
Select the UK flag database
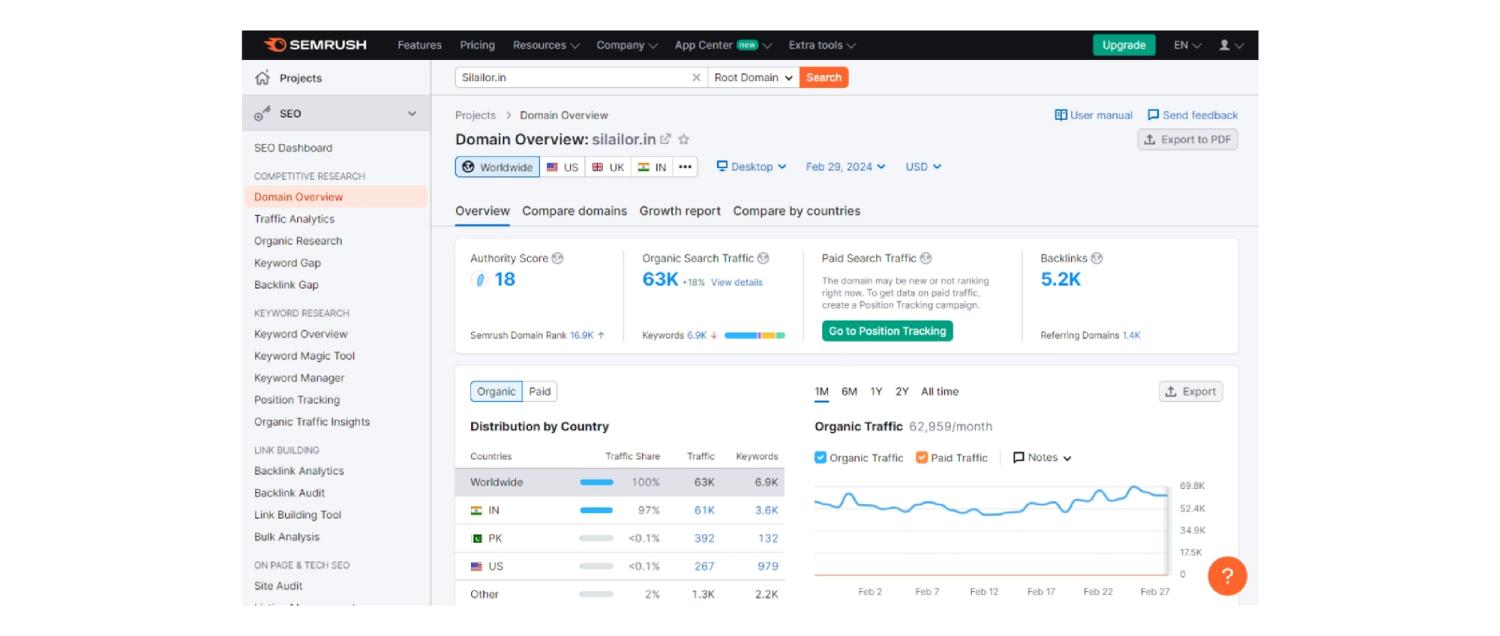(608, 167)
